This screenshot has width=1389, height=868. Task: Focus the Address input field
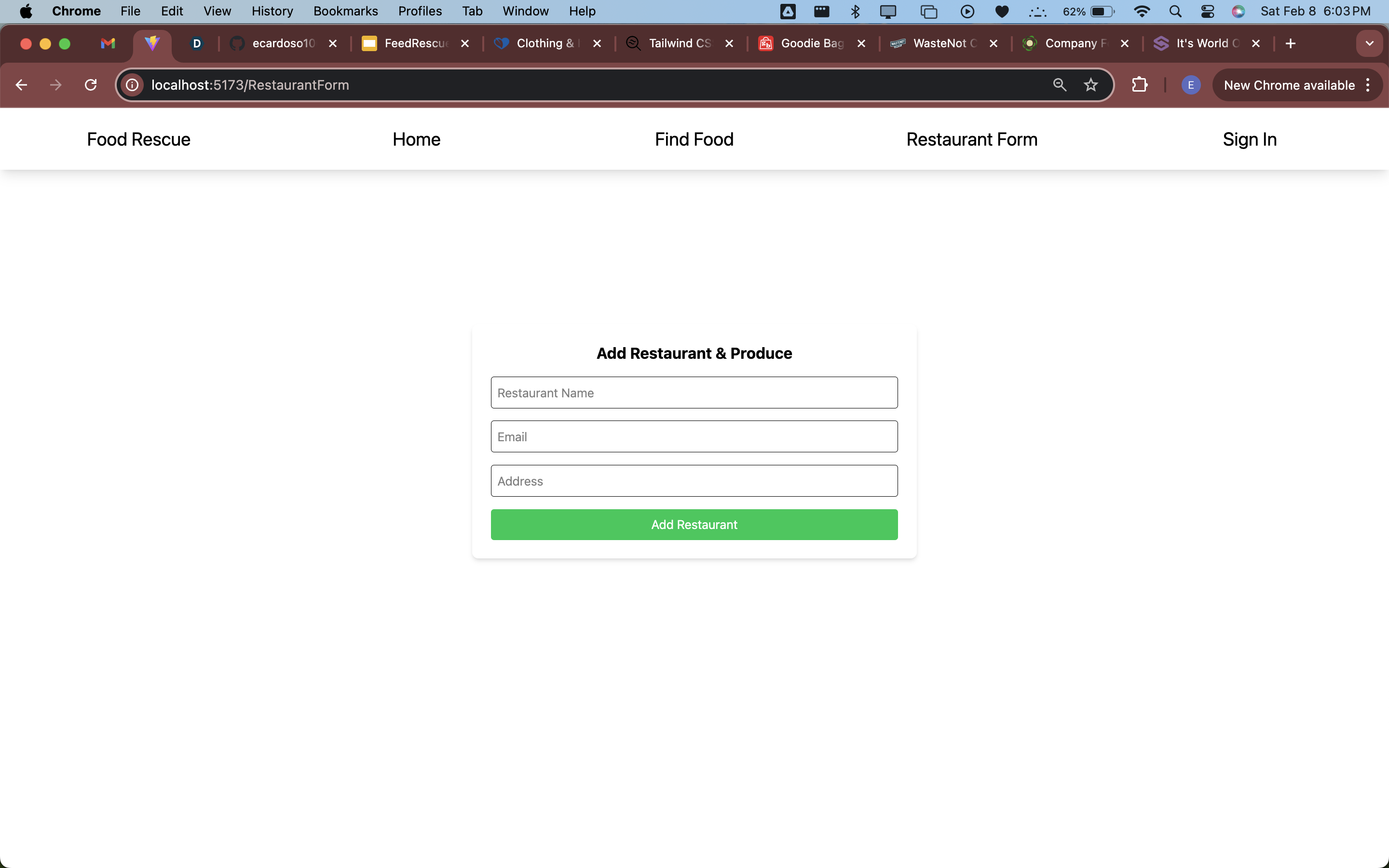pyautogui.click(x=694, y=481)
